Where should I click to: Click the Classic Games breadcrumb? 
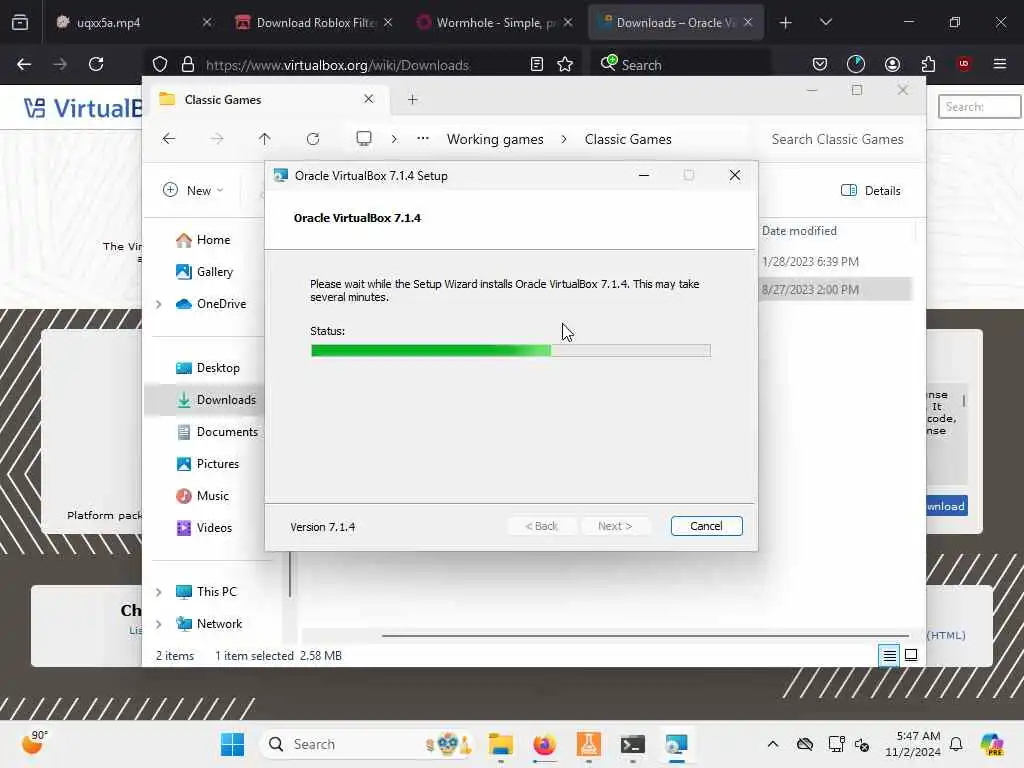click(x=628, y=139)
